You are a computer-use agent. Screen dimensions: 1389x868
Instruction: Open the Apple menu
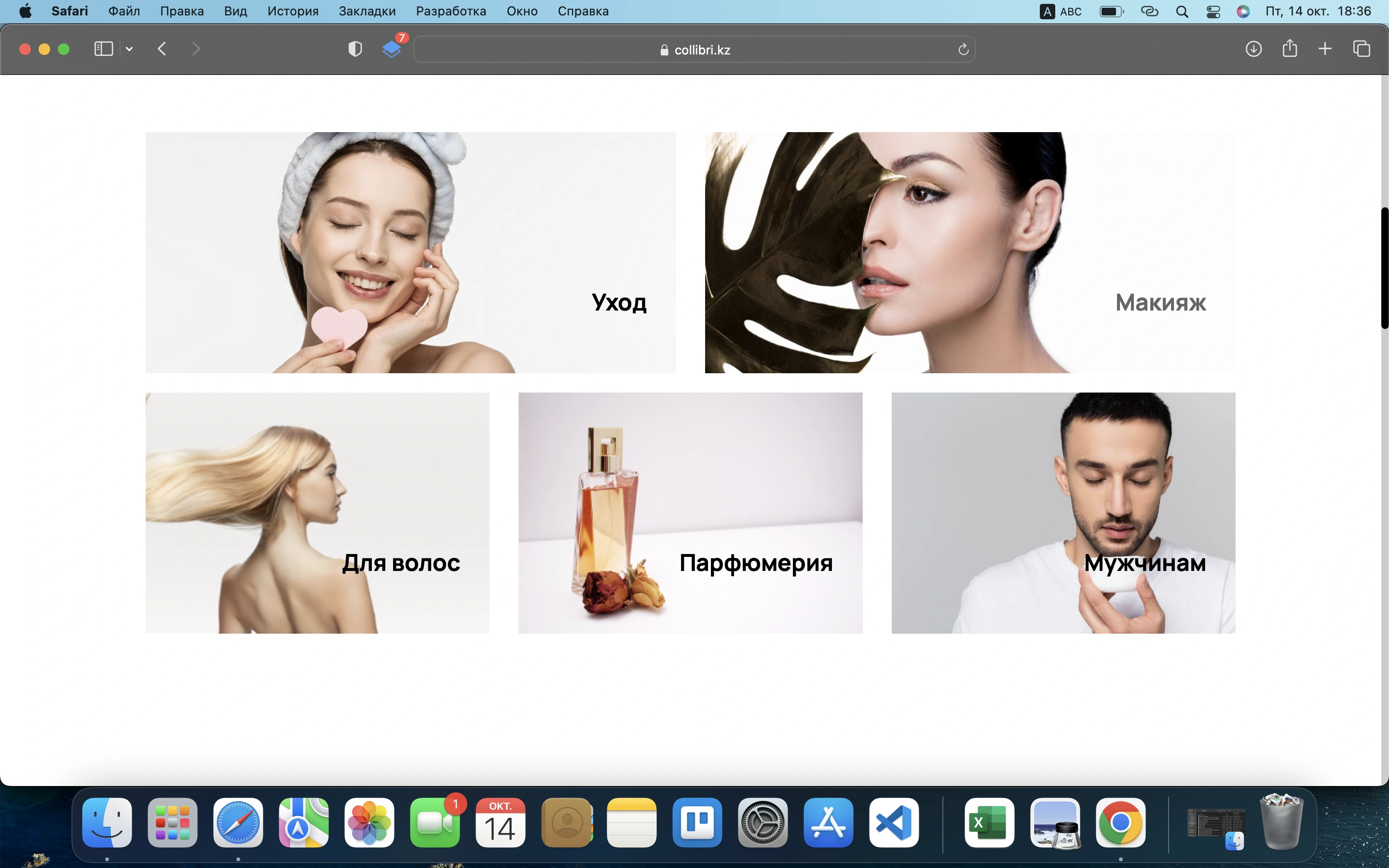(26, 12)
